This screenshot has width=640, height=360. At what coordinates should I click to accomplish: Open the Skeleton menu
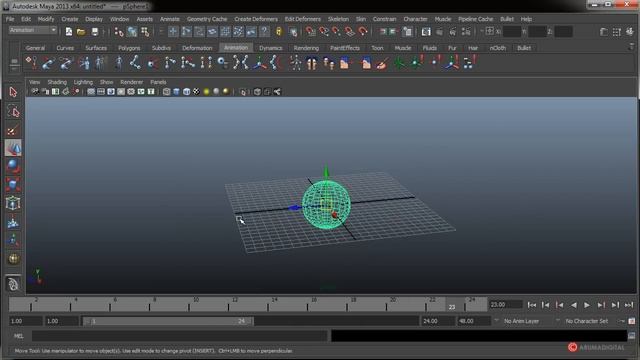pos(338,19)
